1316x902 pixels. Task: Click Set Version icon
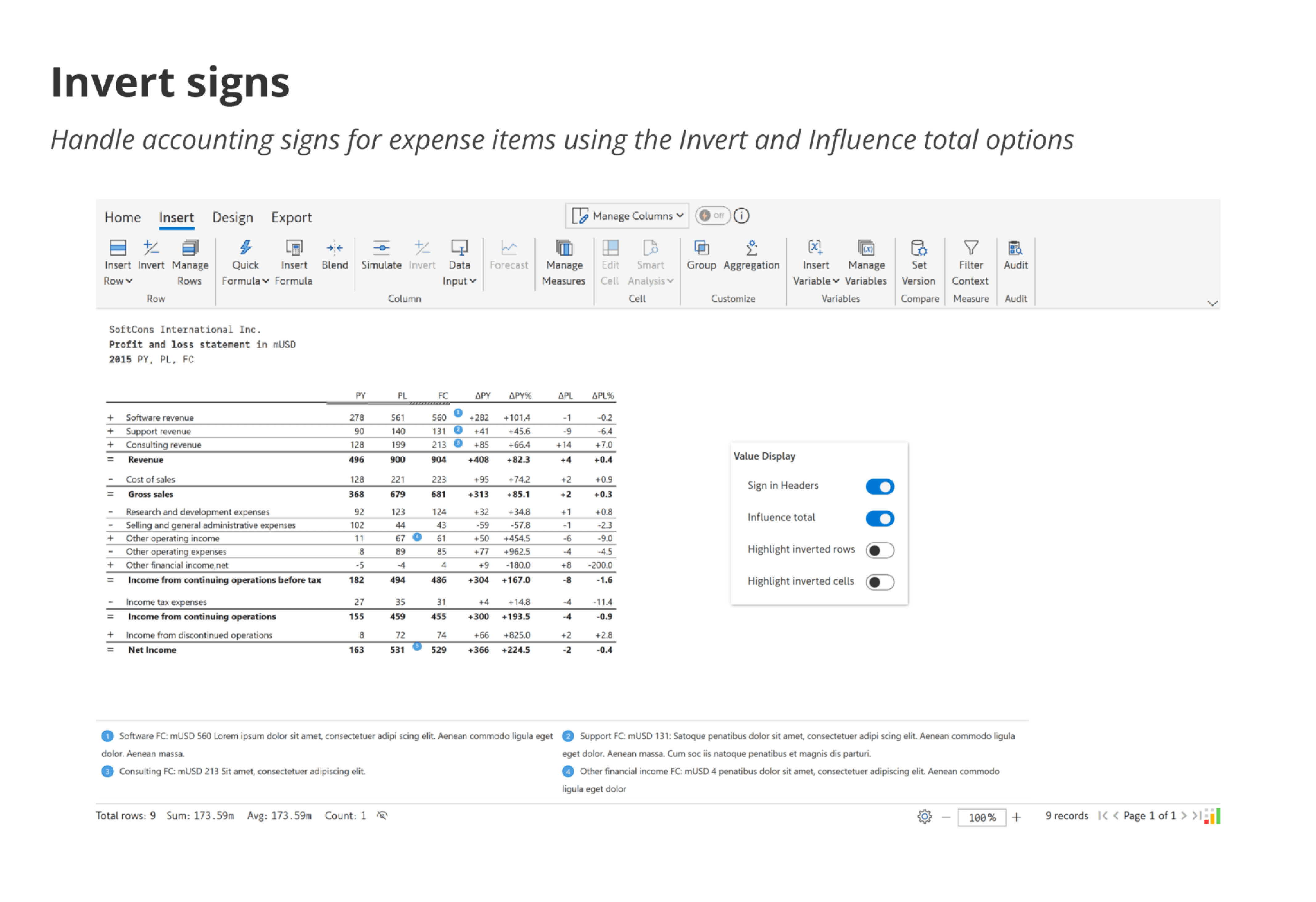pos(918,248)
